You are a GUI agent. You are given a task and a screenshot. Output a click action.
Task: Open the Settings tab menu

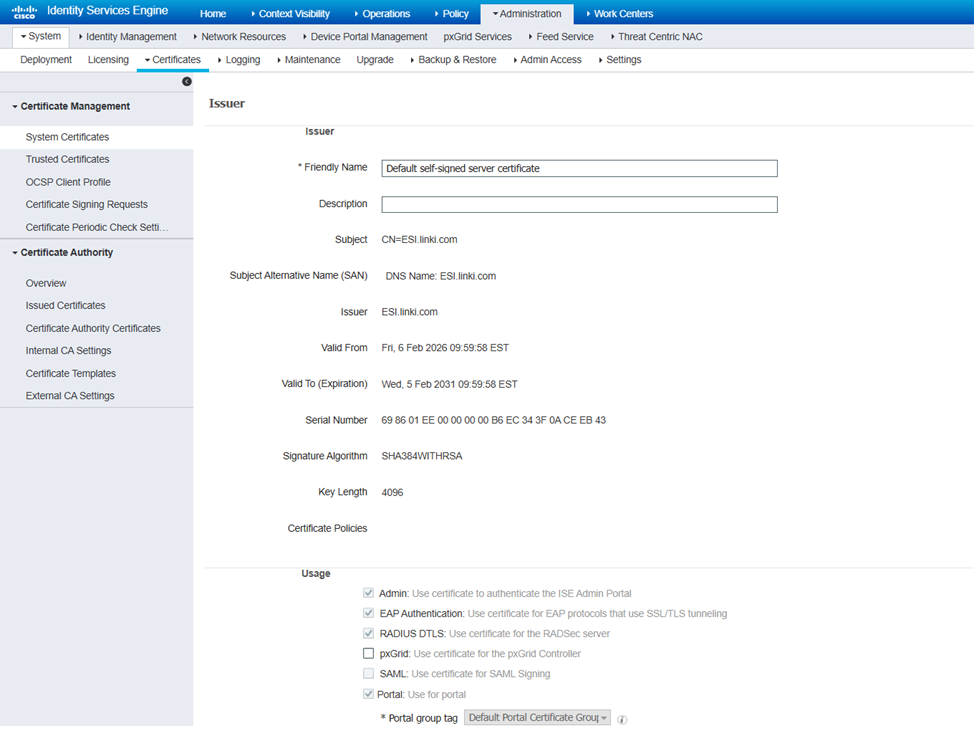pos(620,60)
